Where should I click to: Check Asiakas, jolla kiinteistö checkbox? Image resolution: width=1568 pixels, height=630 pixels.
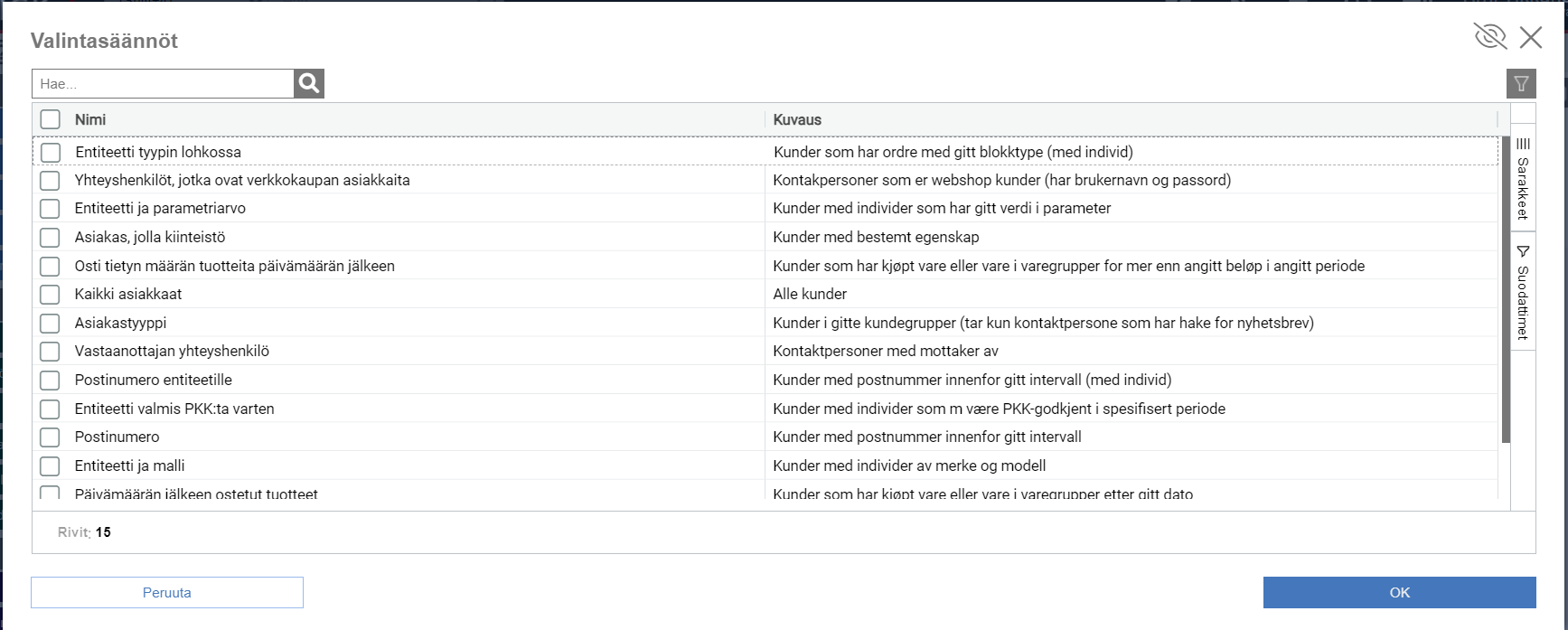tap(51, 238)
